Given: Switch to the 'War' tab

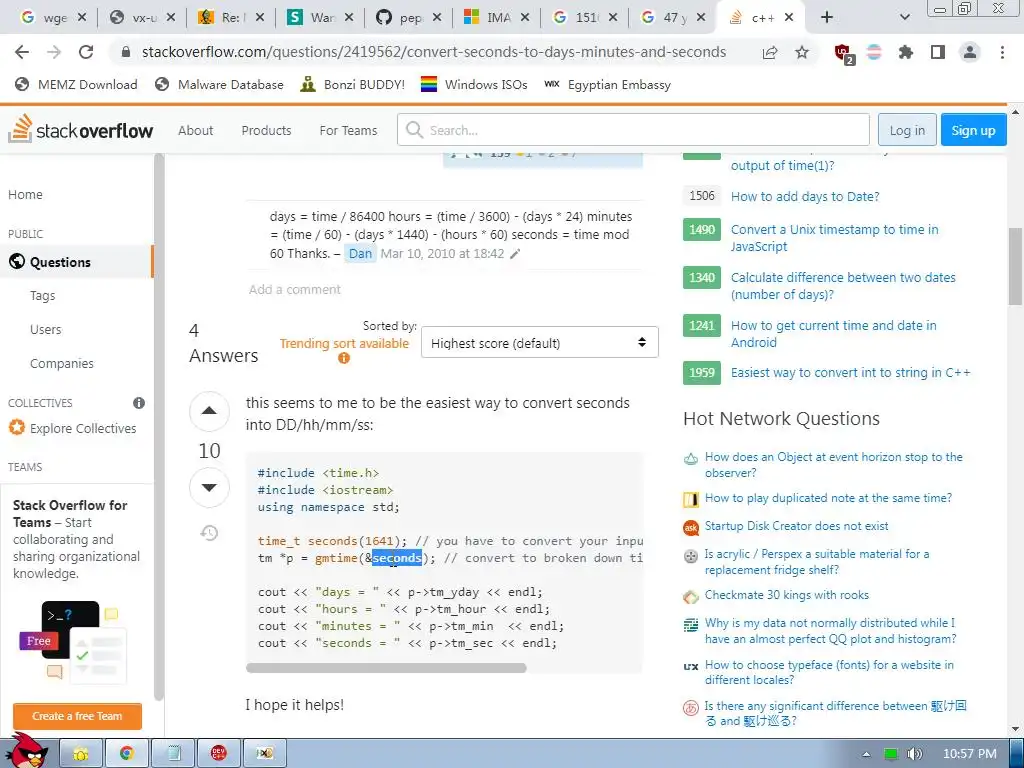Looking at the screenshot, I should click(320, 18).
